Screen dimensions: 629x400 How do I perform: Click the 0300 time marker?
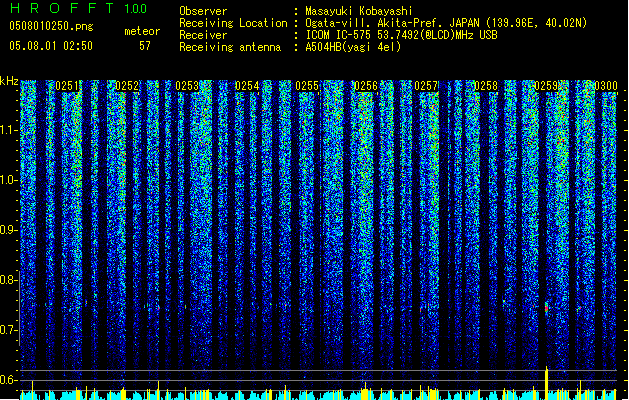click(606, 86)
